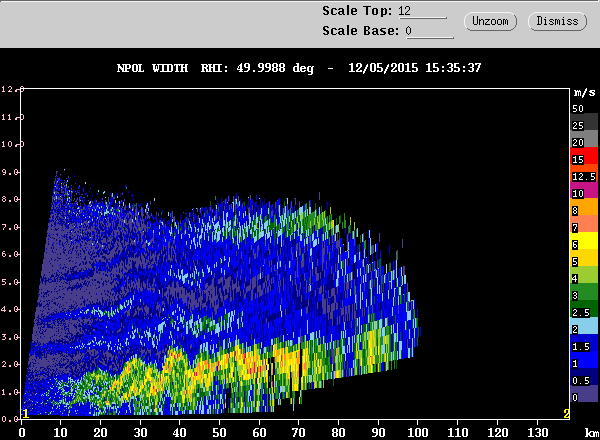Click the Unzoom button
This screenshot has height=440, width=600.
coord(490,21)
